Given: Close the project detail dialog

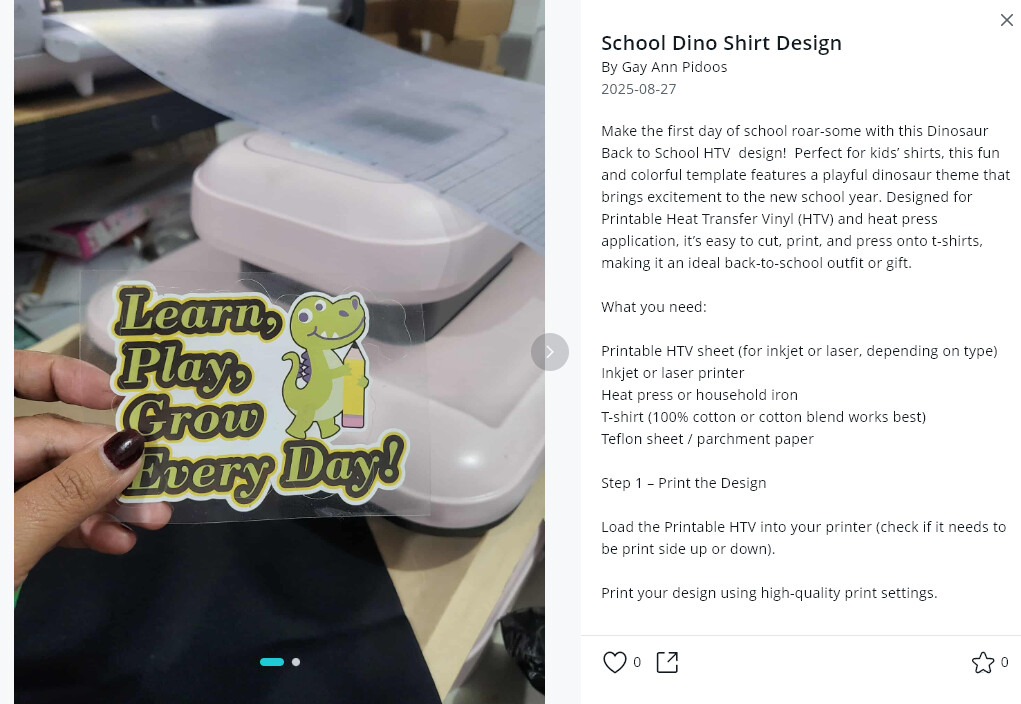Looking at the screenshot, I should pos(1006,20).
